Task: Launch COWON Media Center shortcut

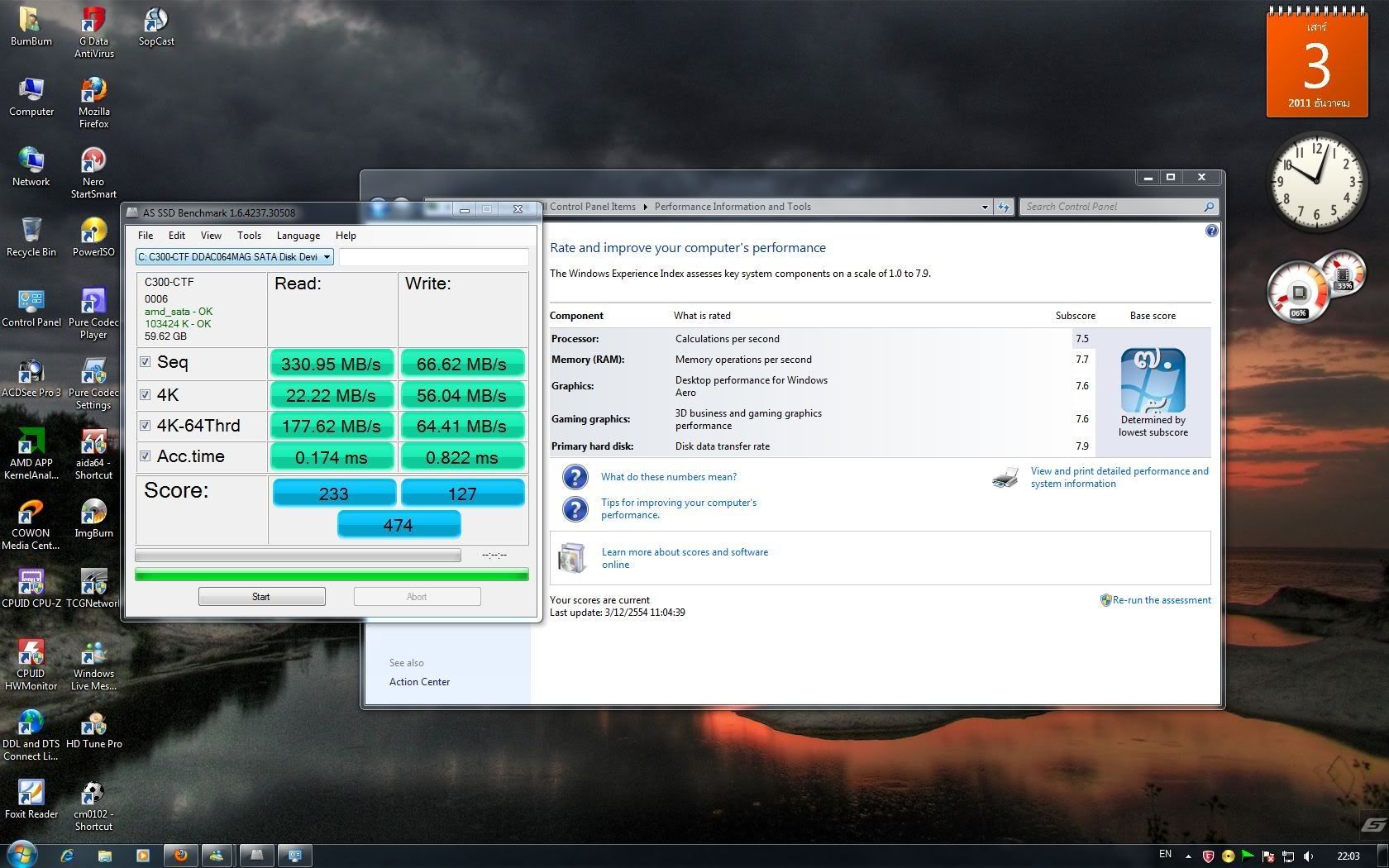Action: [31, 524]
